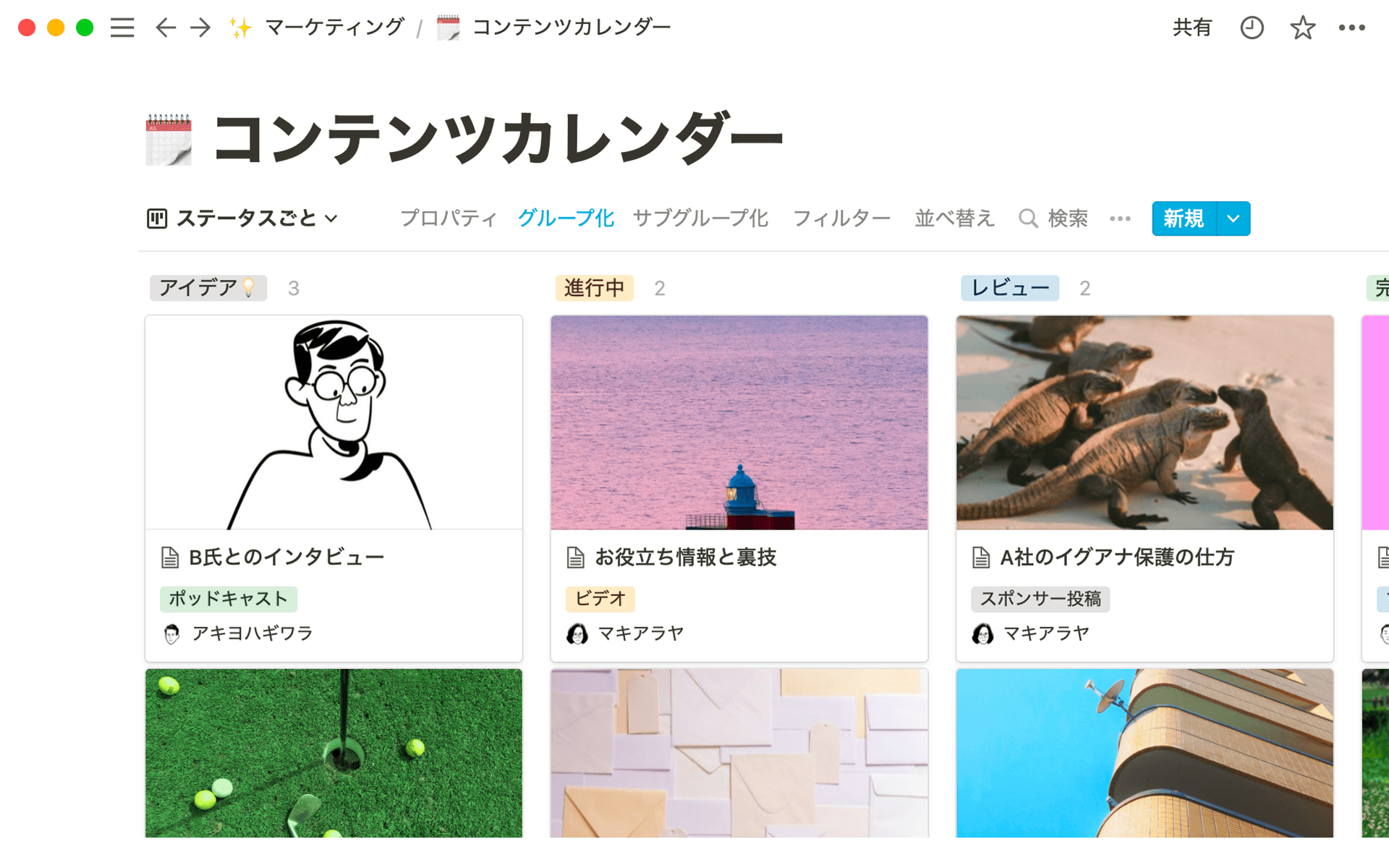Select the 進行中 status group tag
Viewport: 1389px width, 868px height.
[x=594, y=288]
